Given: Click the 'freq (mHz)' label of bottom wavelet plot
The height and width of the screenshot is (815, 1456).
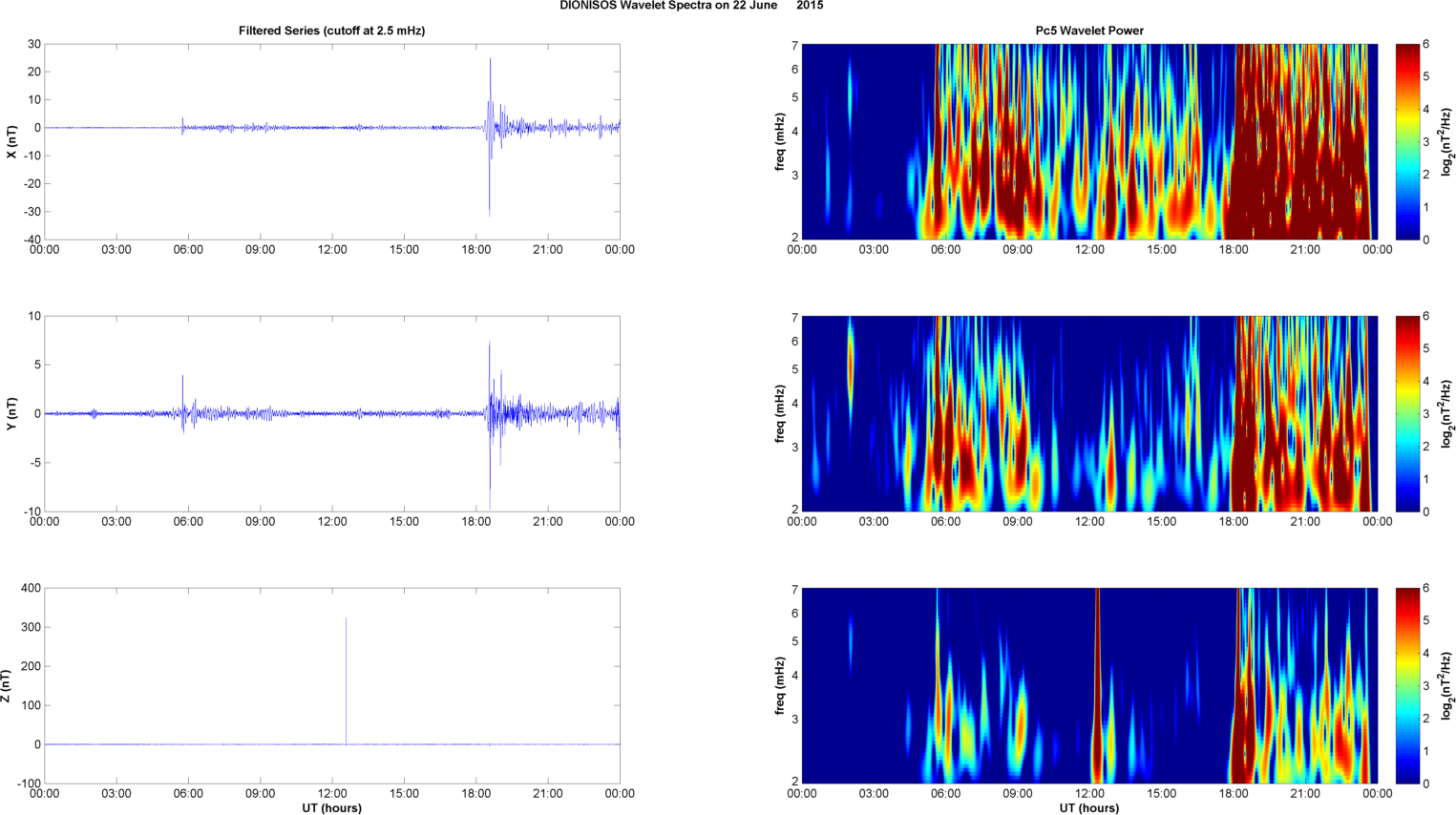Looking at the screenshot, I should [x=780, y=685].
